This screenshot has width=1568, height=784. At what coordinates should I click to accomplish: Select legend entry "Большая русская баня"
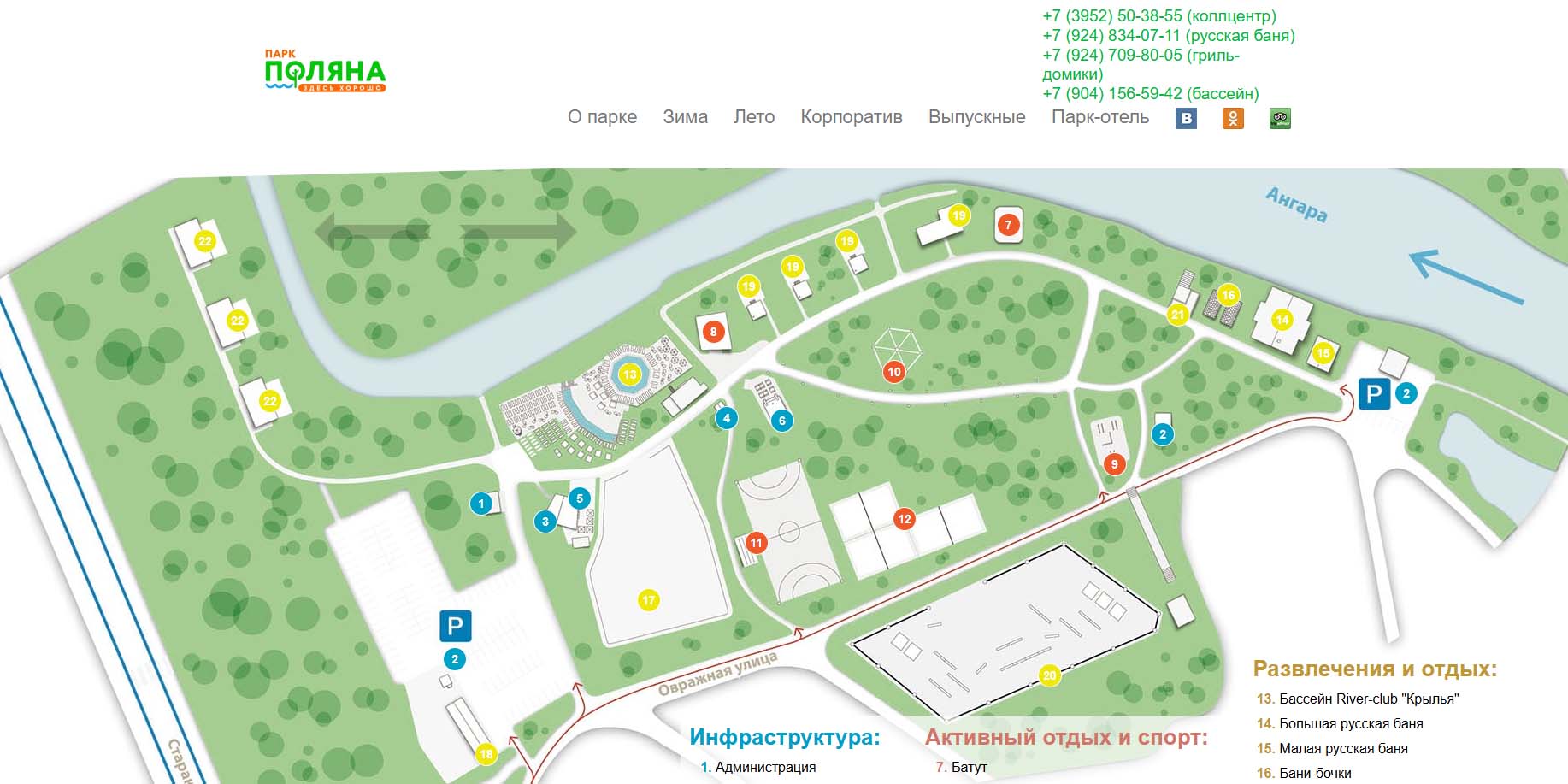[1350, 723]
